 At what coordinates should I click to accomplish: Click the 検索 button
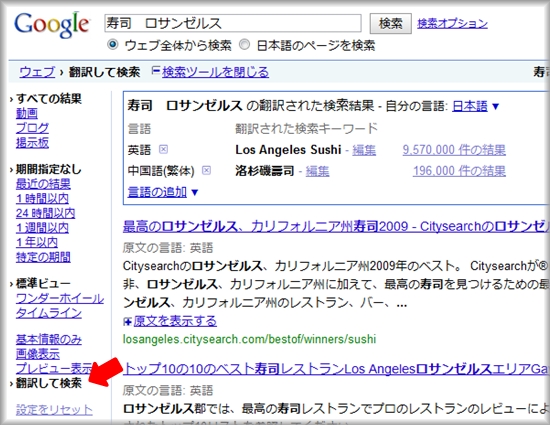pyautogui.click(x=390, y=23)
